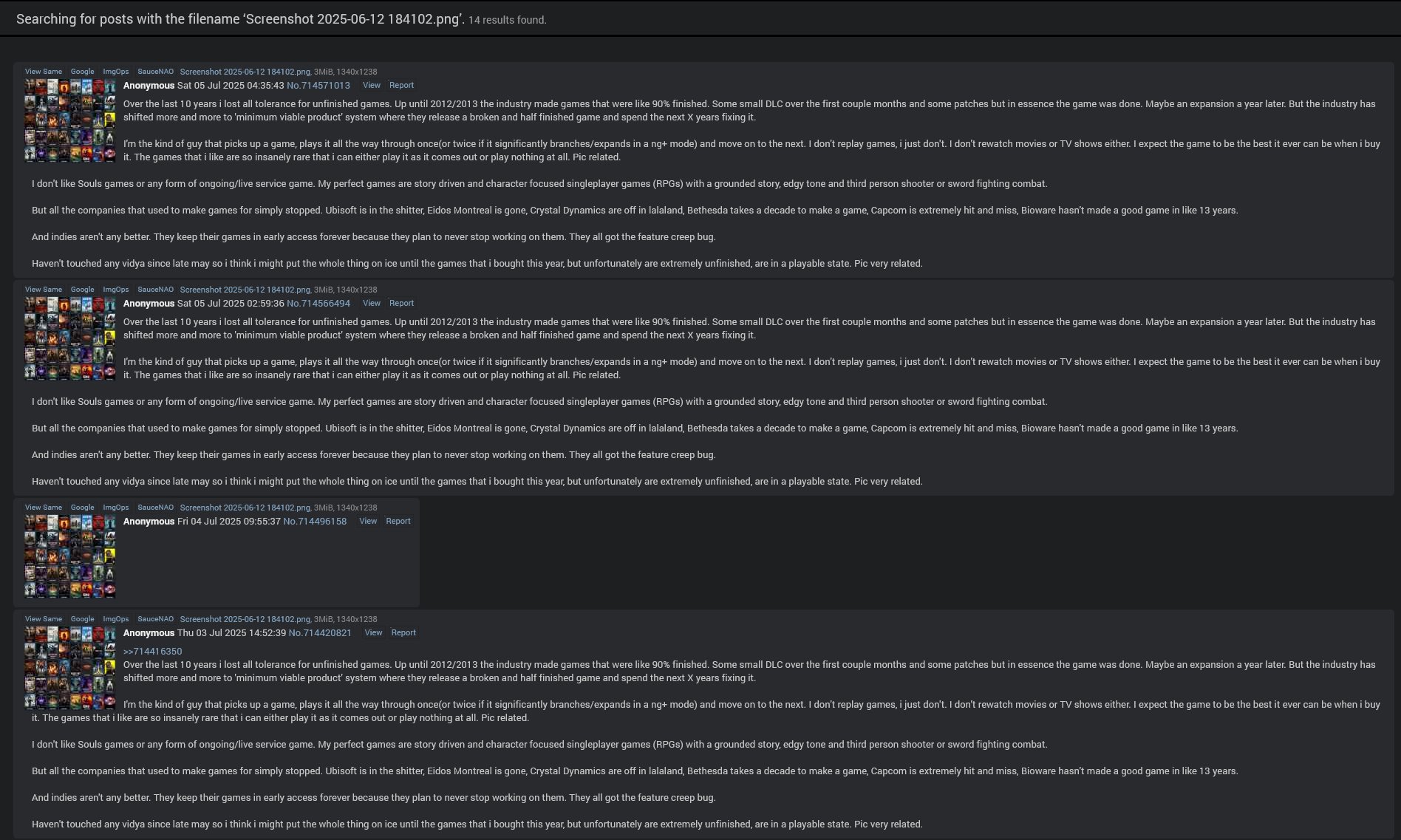
Task: Open thumbnail image of post No.714566494
Action: coord(70,338)
